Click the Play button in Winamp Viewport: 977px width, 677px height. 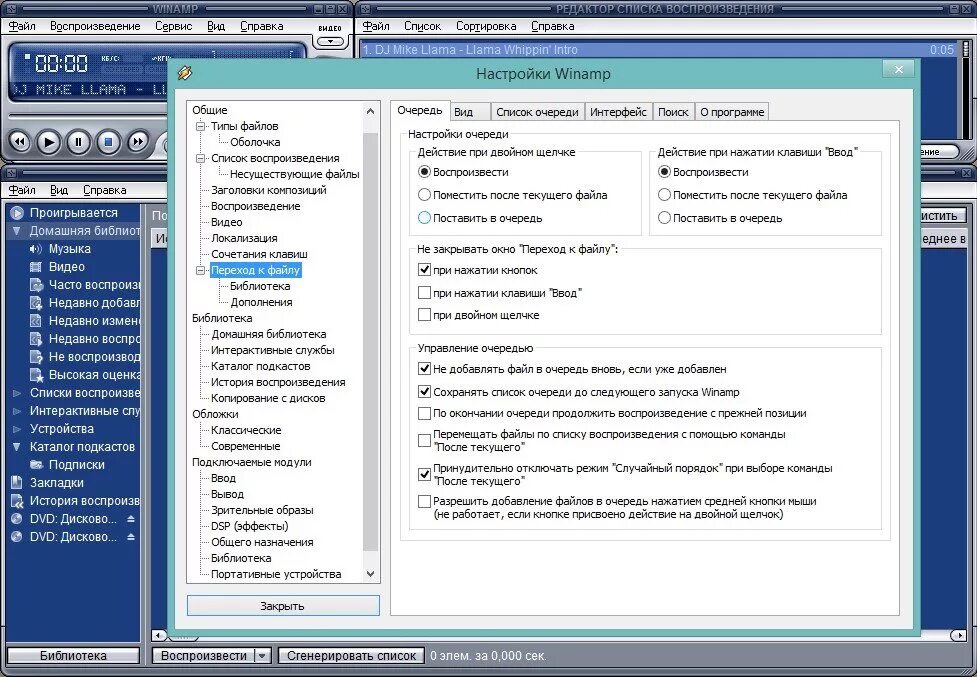(x=49, y=142)
